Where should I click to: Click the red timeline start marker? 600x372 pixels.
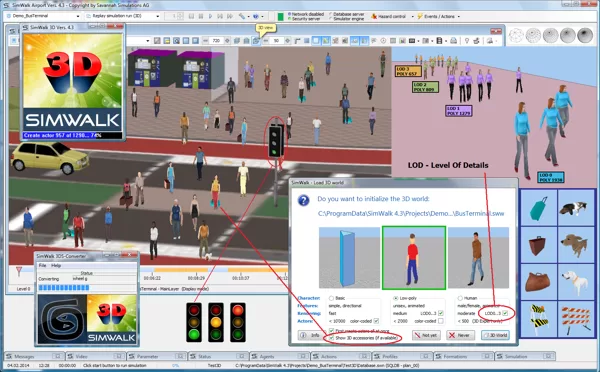[x=18, y=271]
